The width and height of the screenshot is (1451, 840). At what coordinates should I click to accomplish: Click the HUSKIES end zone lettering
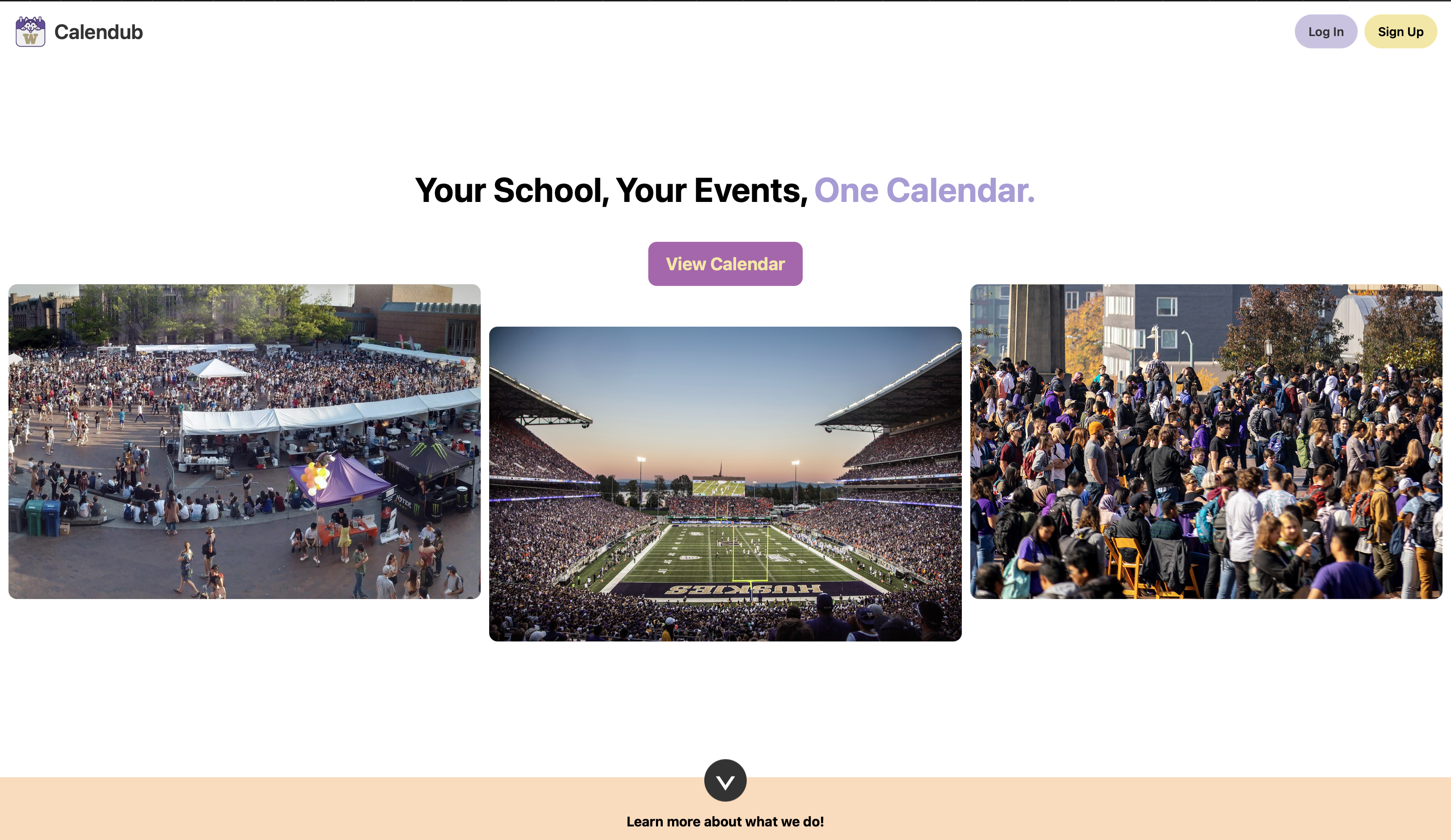click(743, 589)
